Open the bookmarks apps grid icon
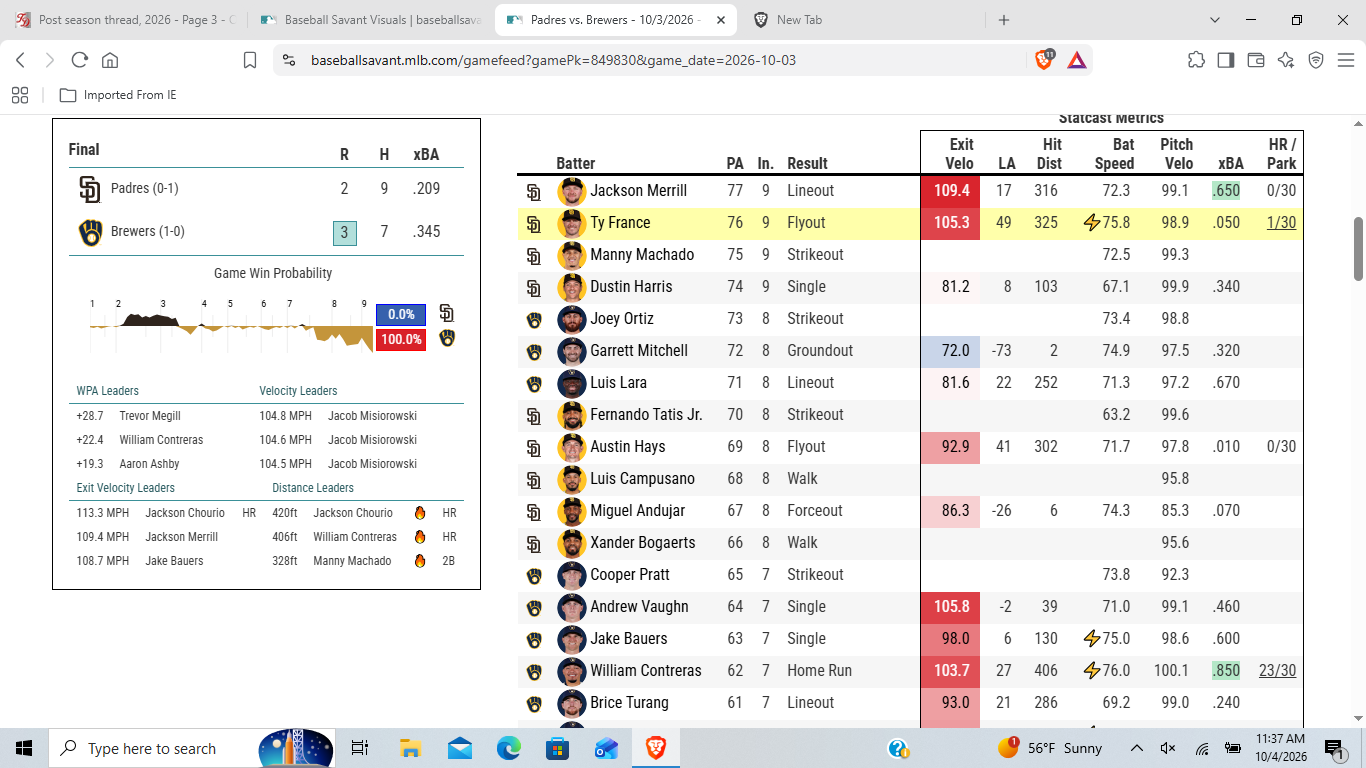Screen dimensions: 1366x768 (20, 95)
